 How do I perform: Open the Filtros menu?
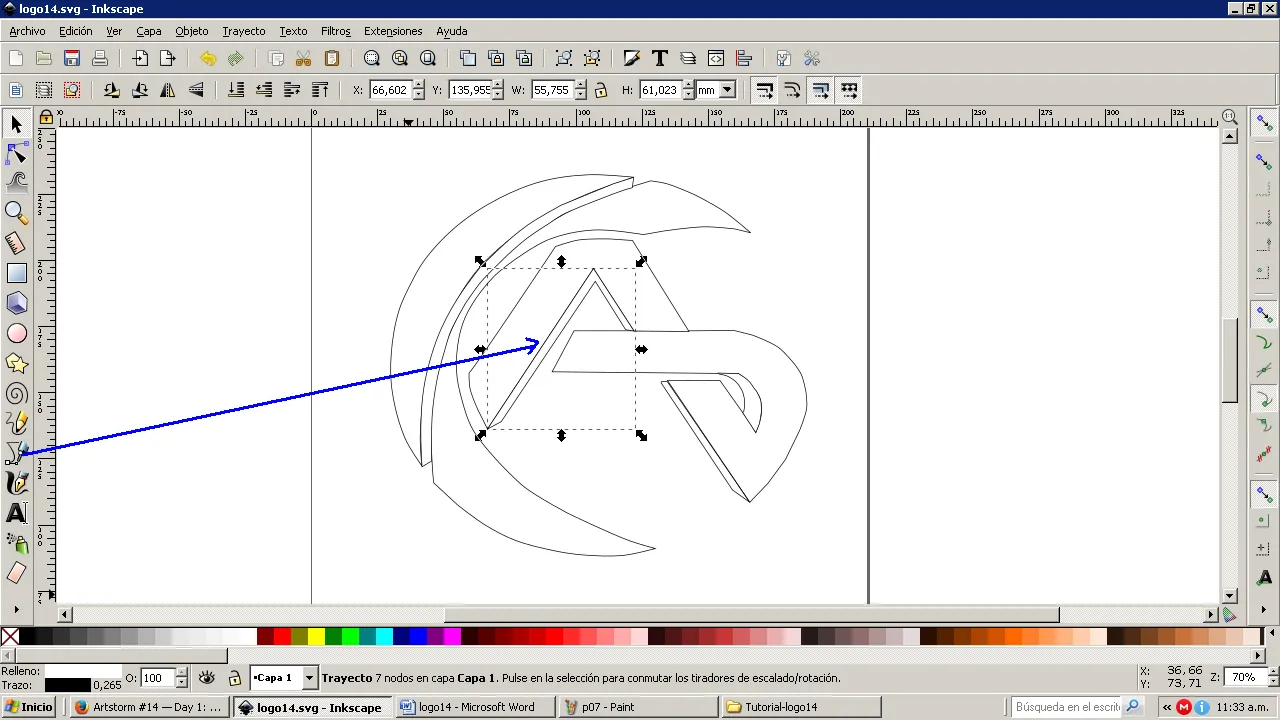(x=336, y=31)
